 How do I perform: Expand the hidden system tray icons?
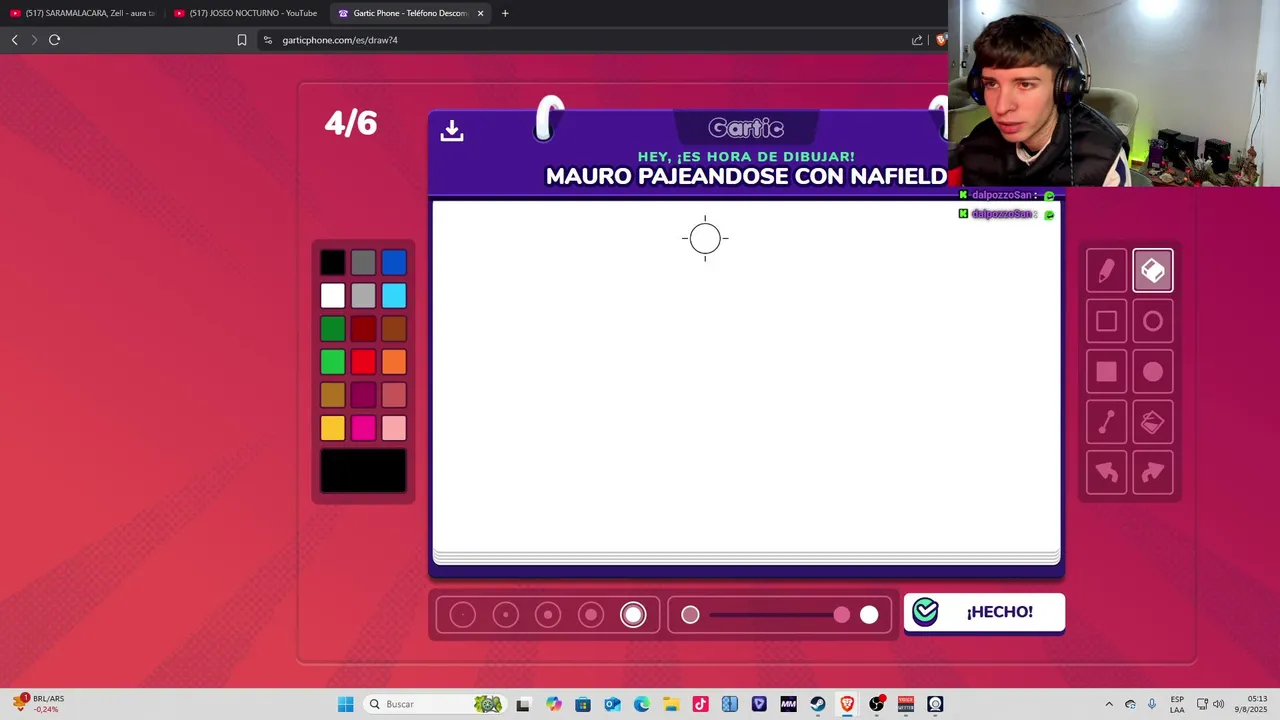1109,704
